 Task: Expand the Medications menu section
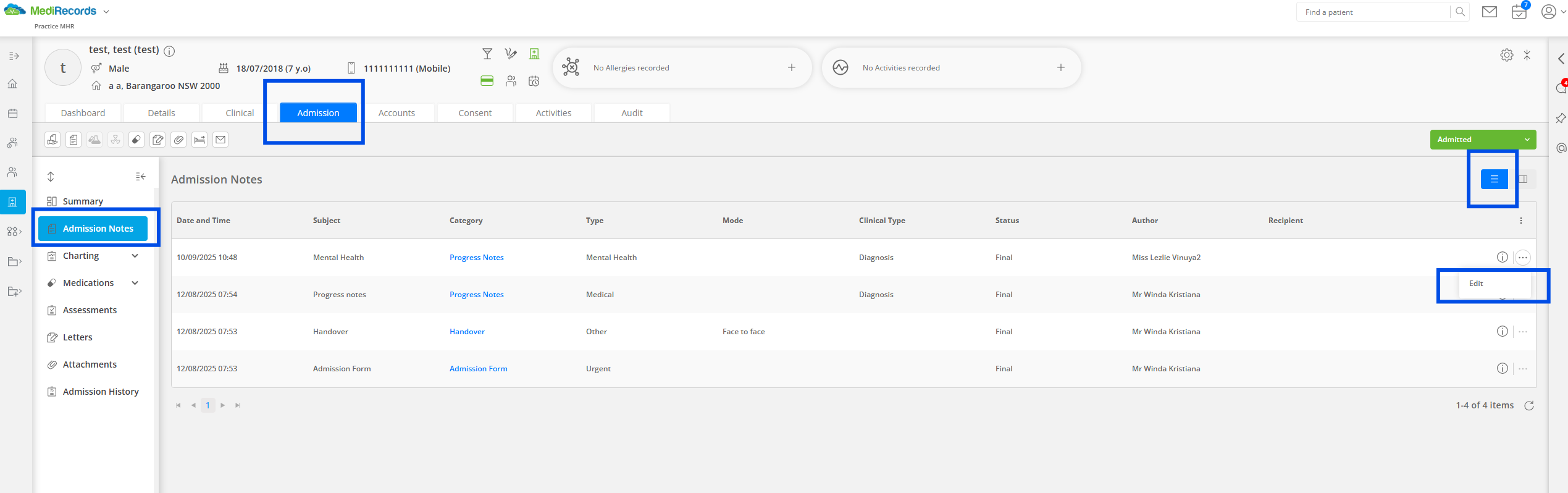pyautogui.click(x=135, y=283)
